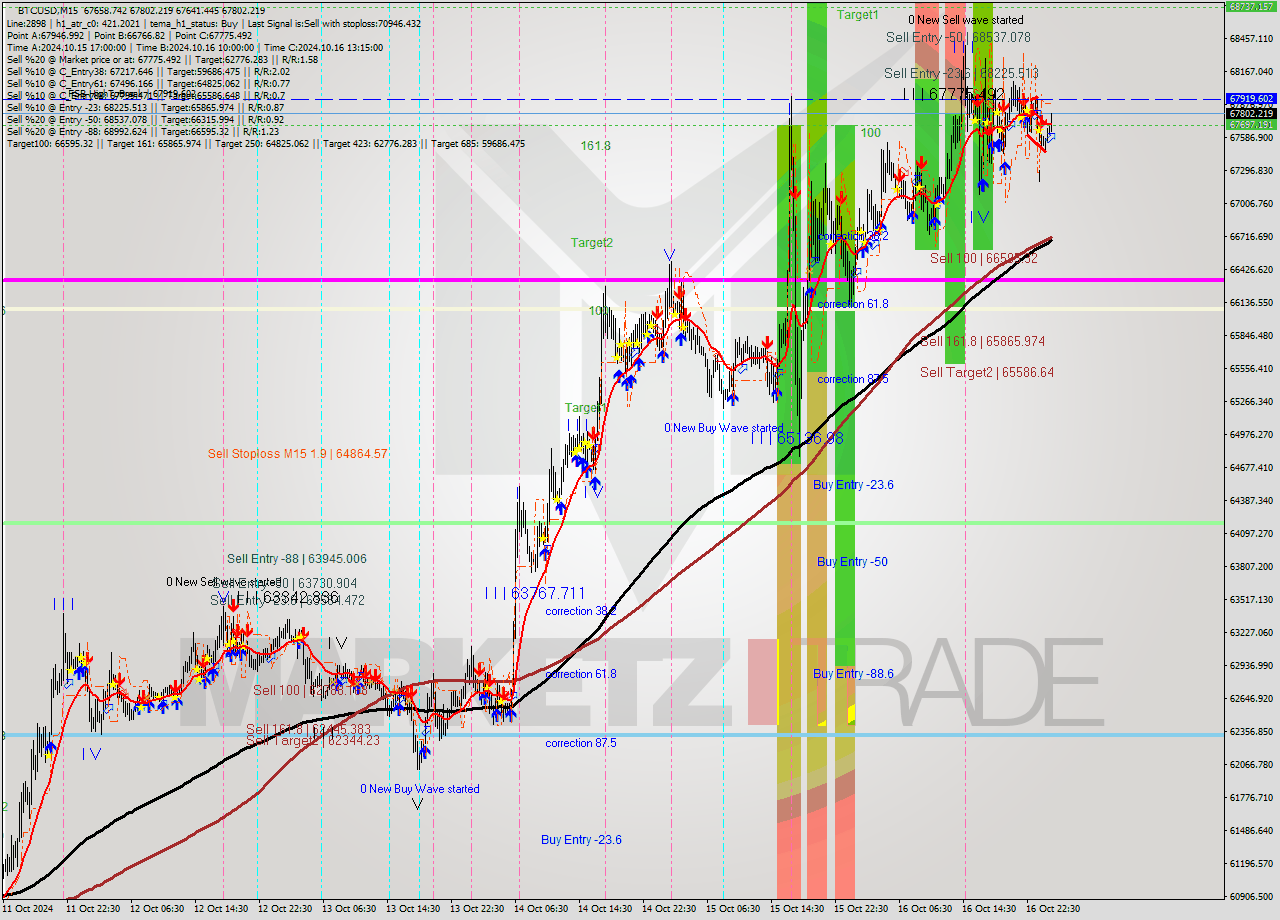Image resolution: width=1280 pixels, height=920 pixels.
Task: Click the 'Sell 100 | 66595.32' label
Action: (984, 258)
